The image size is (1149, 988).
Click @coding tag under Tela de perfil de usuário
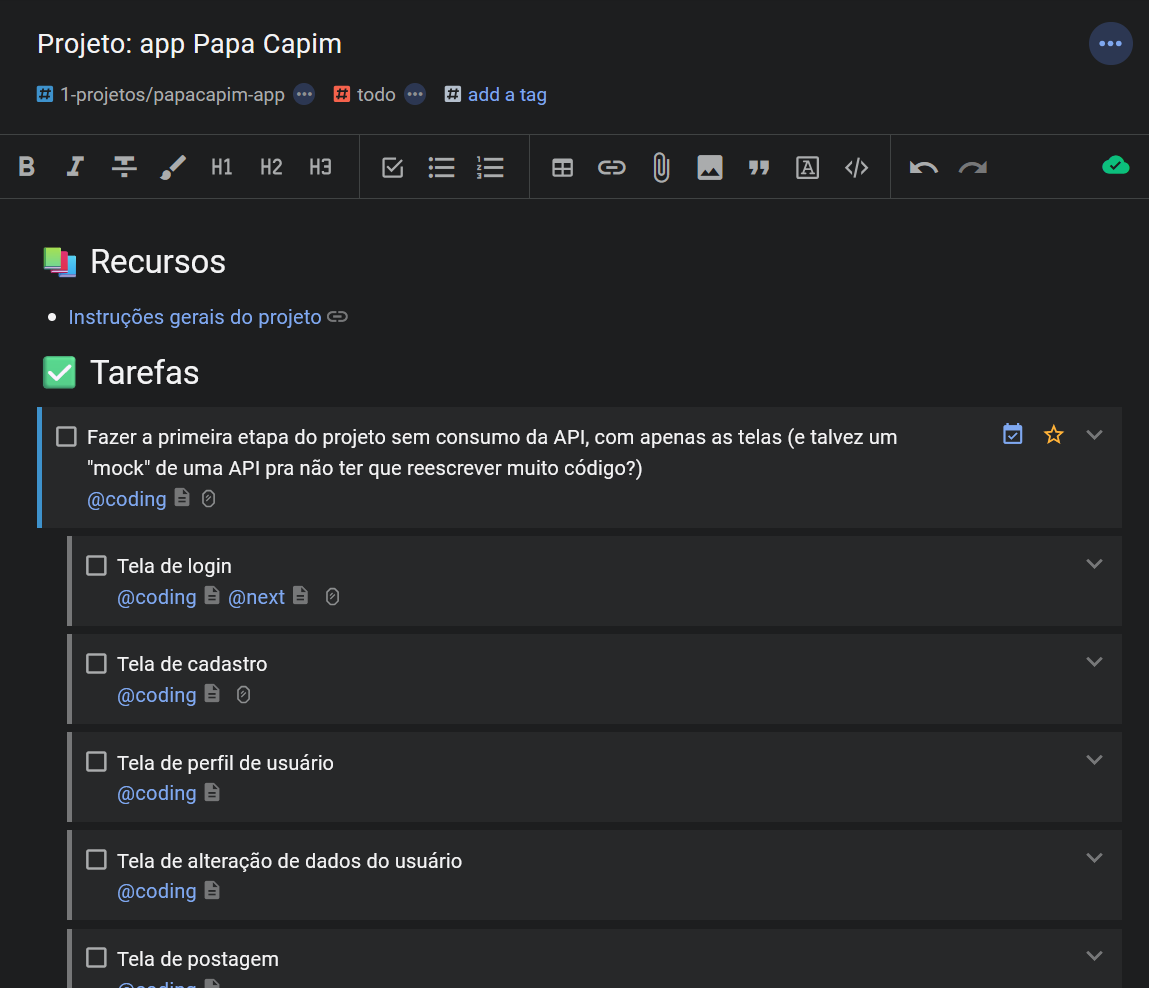point(157,793)
